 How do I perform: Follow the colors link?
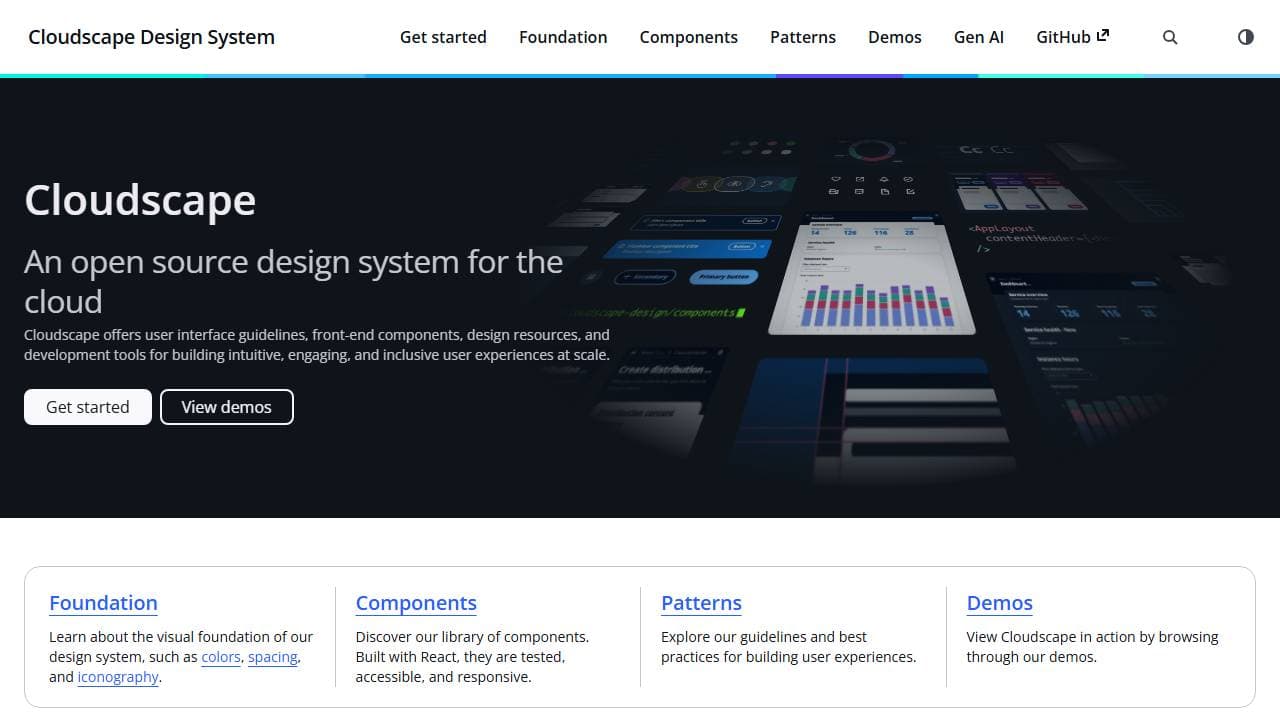coord(221,657)
